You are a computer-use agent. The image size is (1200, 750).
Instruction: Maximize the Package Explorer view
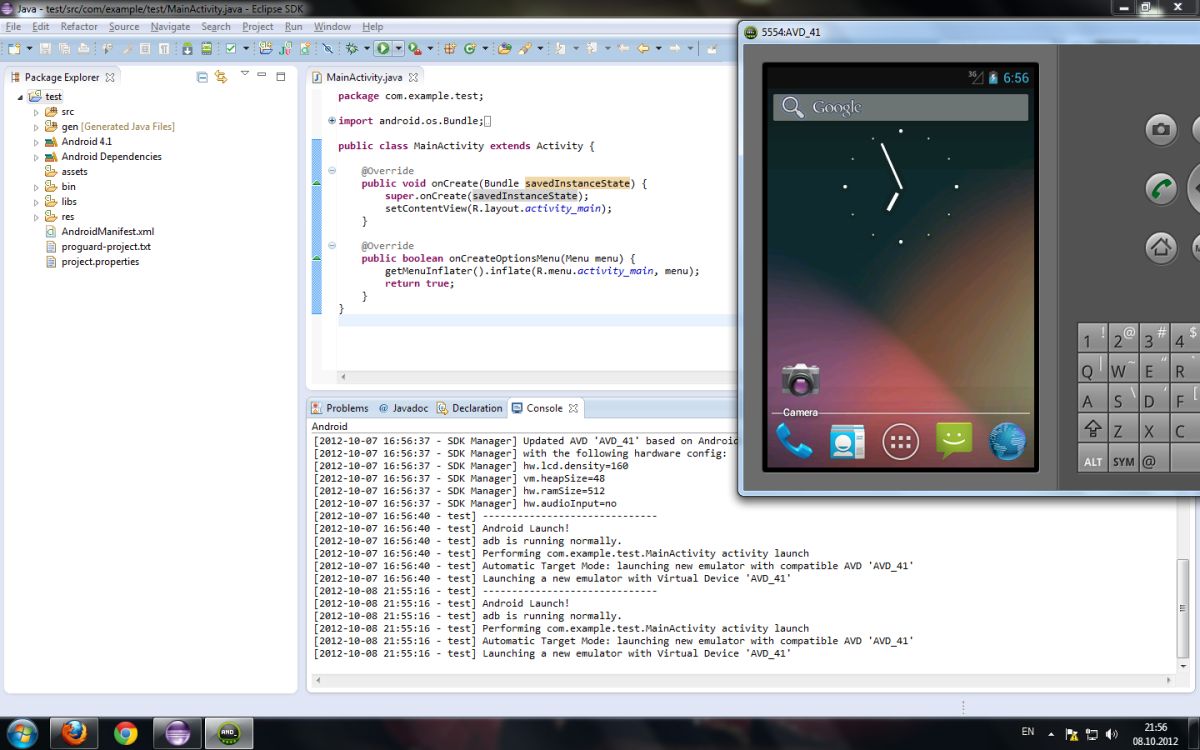coord(281,76)
